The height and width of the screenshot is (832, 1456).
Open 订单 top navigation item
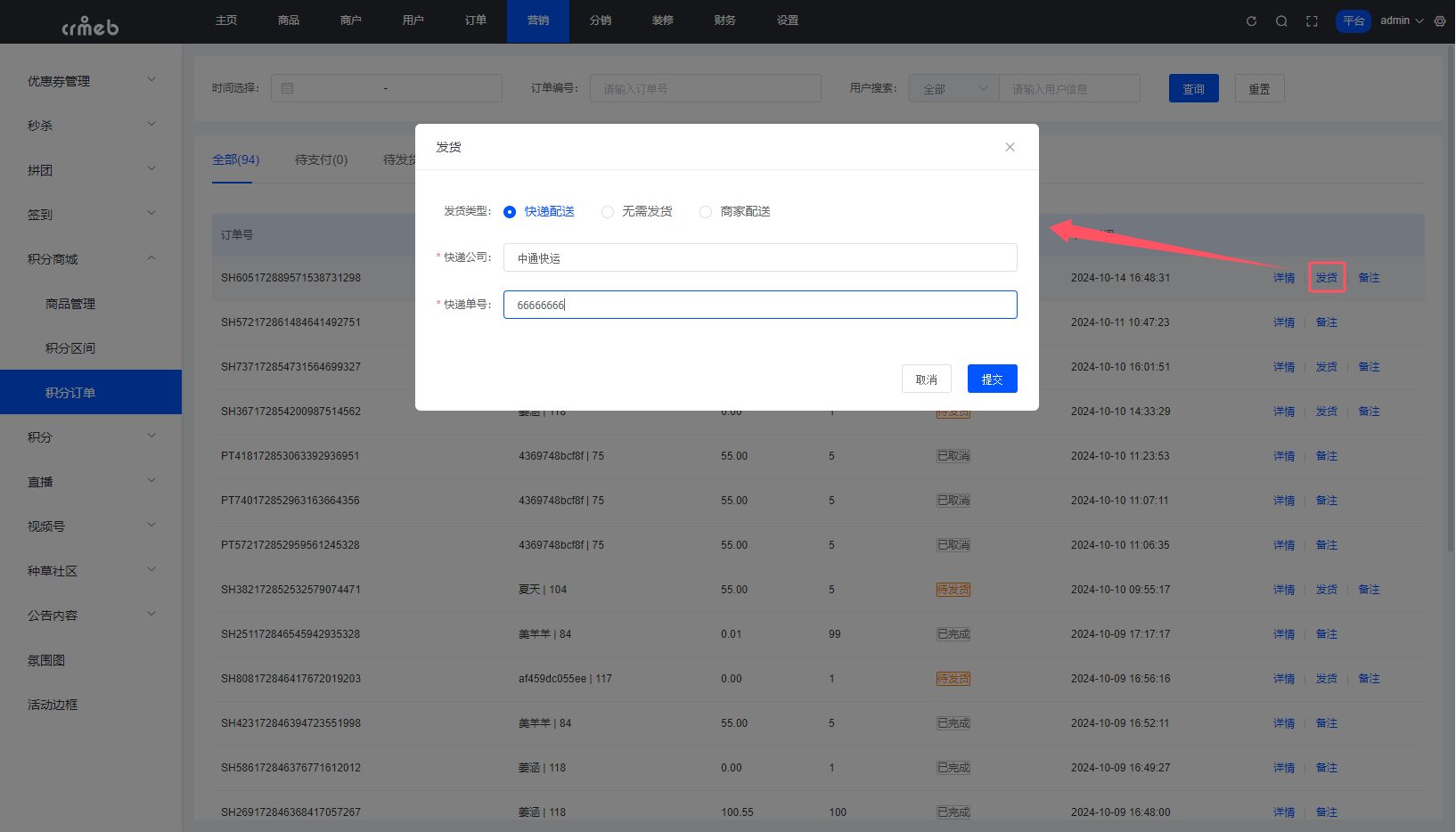coord(476,20)
